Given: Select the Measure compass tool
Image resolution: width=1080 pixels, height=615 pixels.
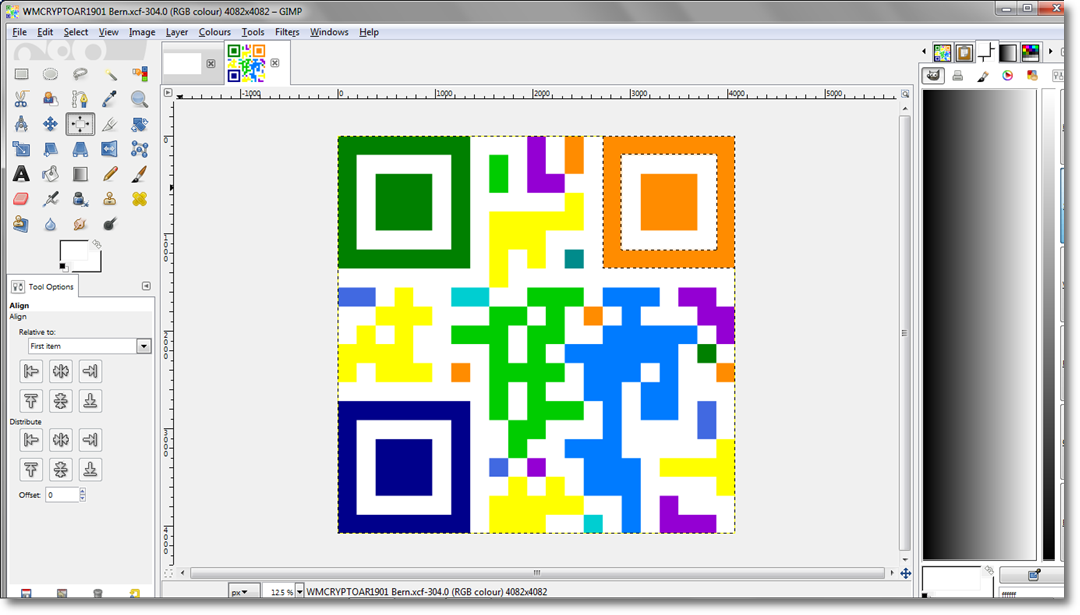Looking at the screenshot, I should [x=21, y=124].
